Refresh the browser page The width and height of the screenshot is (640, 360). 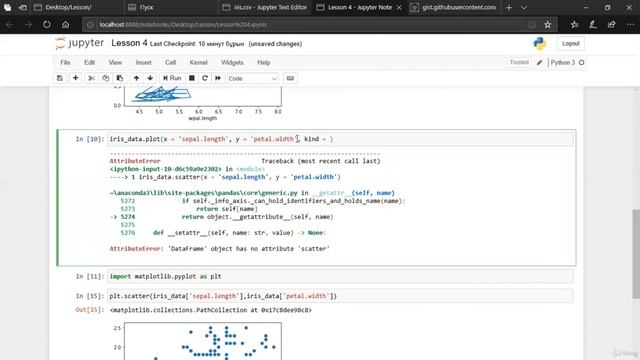(47, 25)
